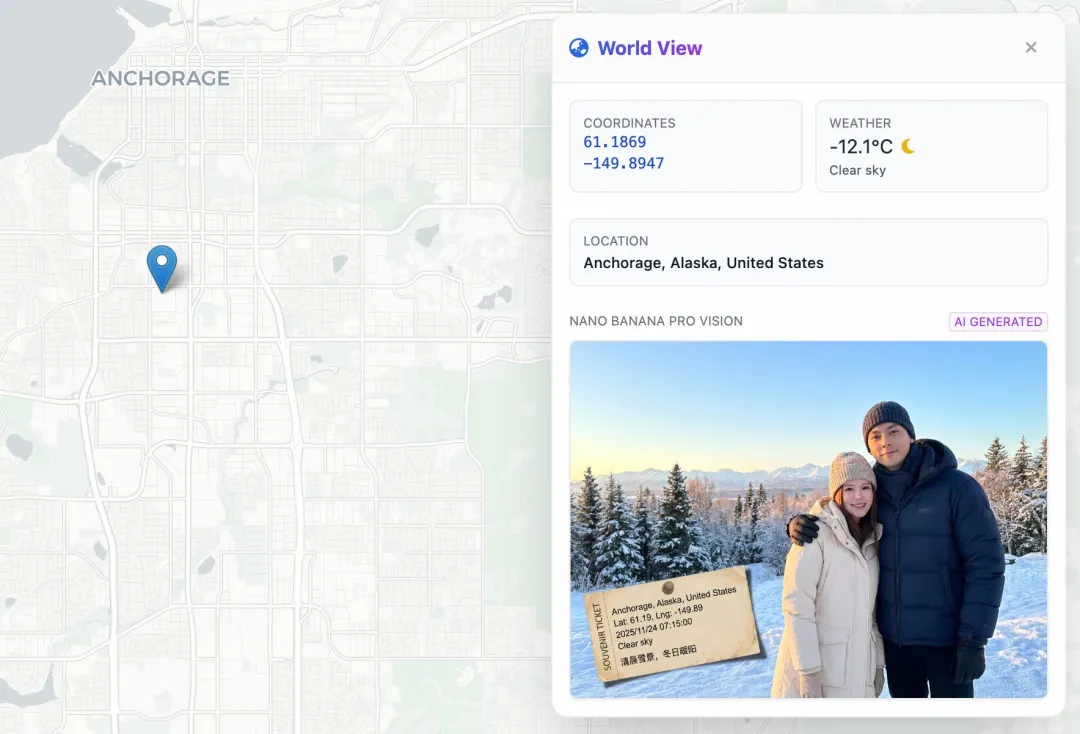Click the moon icon in Weather card
Screen dimensions: 1080x734
[908, 146]
